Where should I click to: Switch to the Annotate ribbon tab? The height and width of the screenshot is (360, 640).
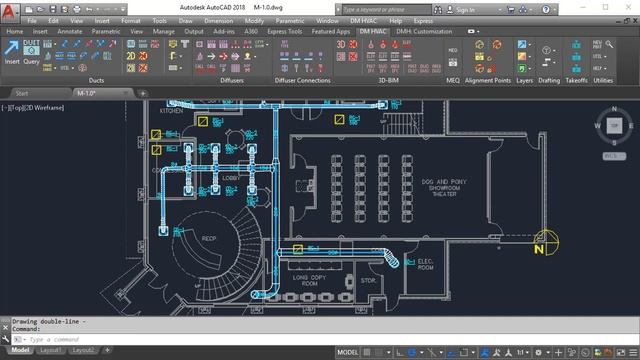(69, 31)
